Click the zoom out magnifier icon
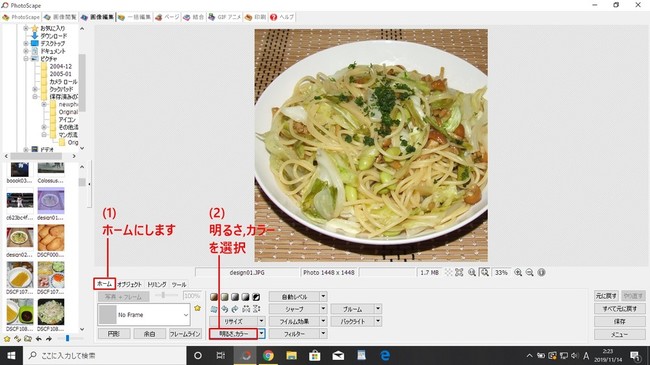The image size is (650, 365). tap(529, 273)
